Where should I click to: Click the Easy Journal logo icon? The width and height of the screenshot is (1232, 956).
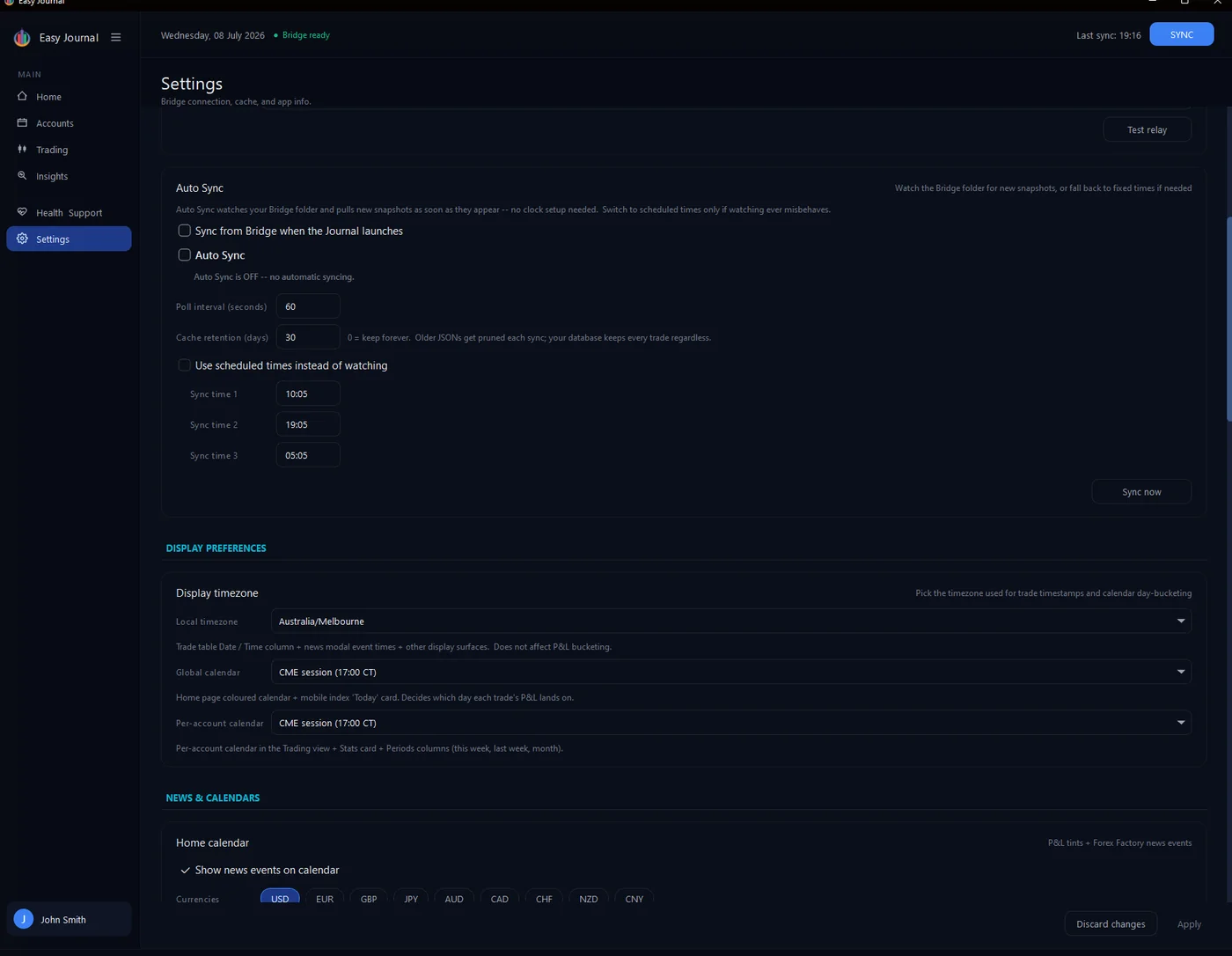point(22,38)
